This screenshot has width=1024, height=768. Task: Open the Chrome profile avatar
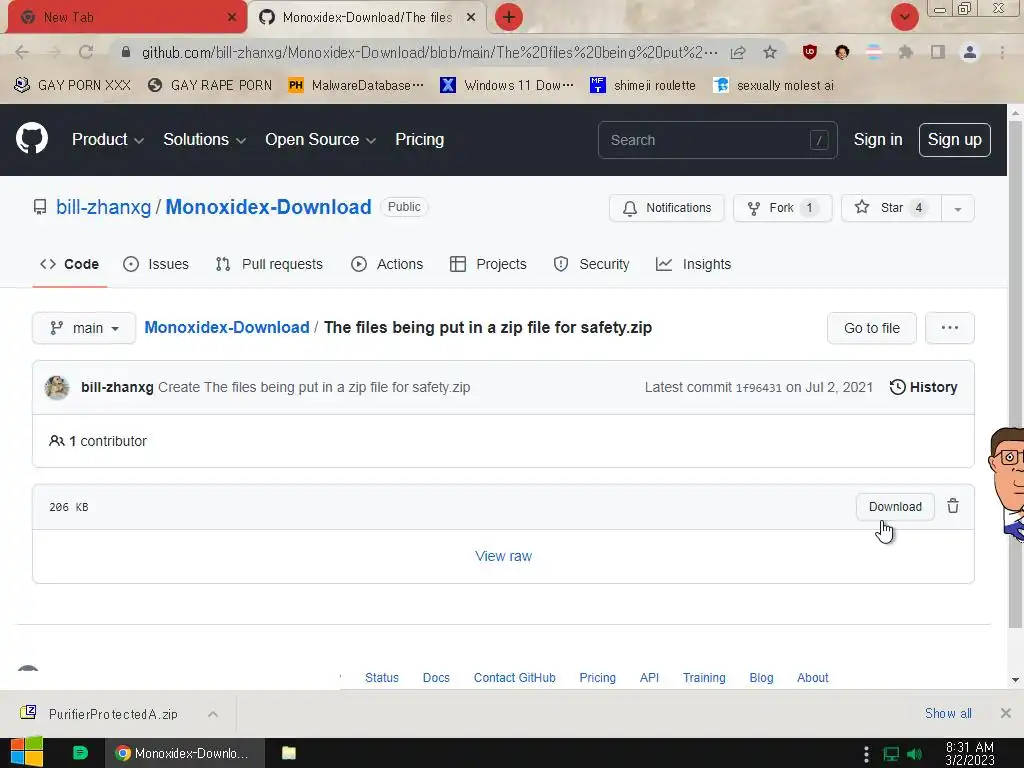coord(970,52)
